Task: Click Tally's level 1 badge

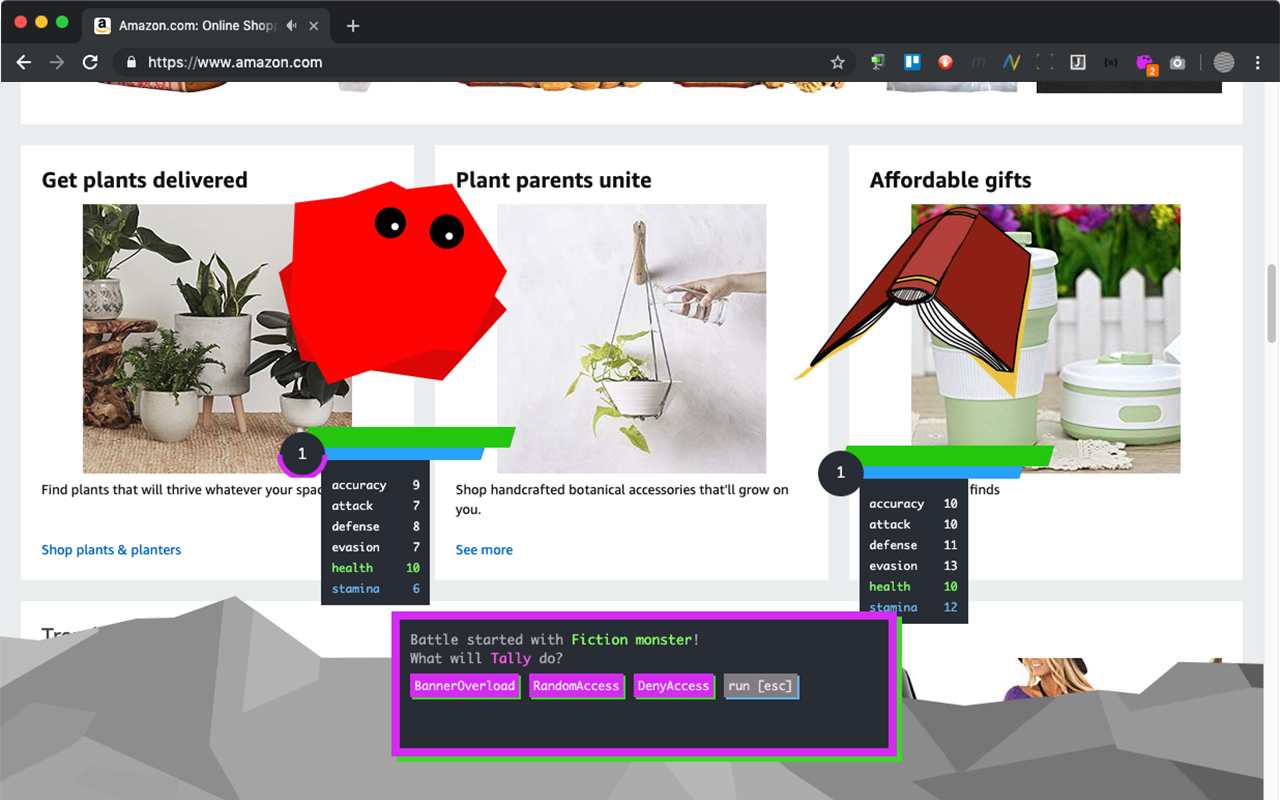Action: click(302, 455)
